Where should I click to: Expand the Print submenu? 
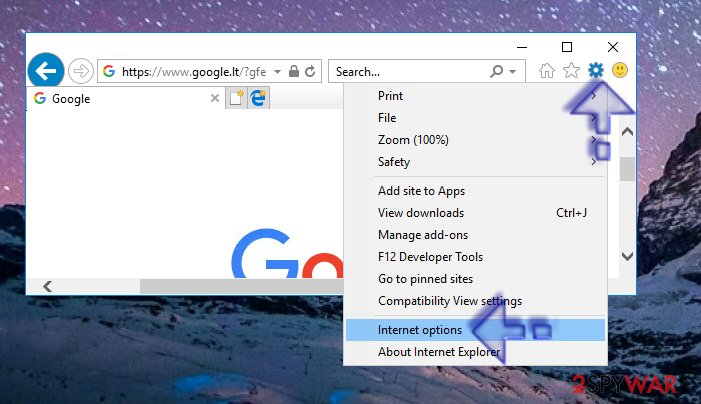(476, 96)
